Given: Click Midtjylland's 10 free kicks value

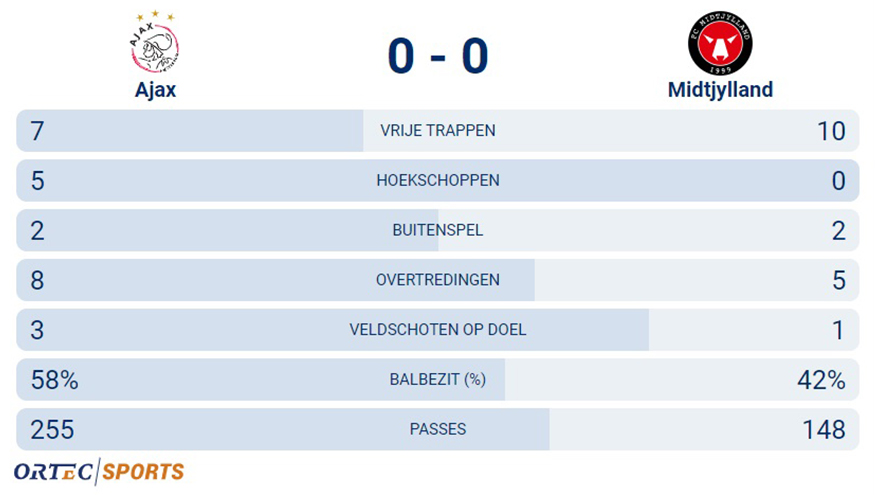Looking at the screenshot, I should (831, 131).
